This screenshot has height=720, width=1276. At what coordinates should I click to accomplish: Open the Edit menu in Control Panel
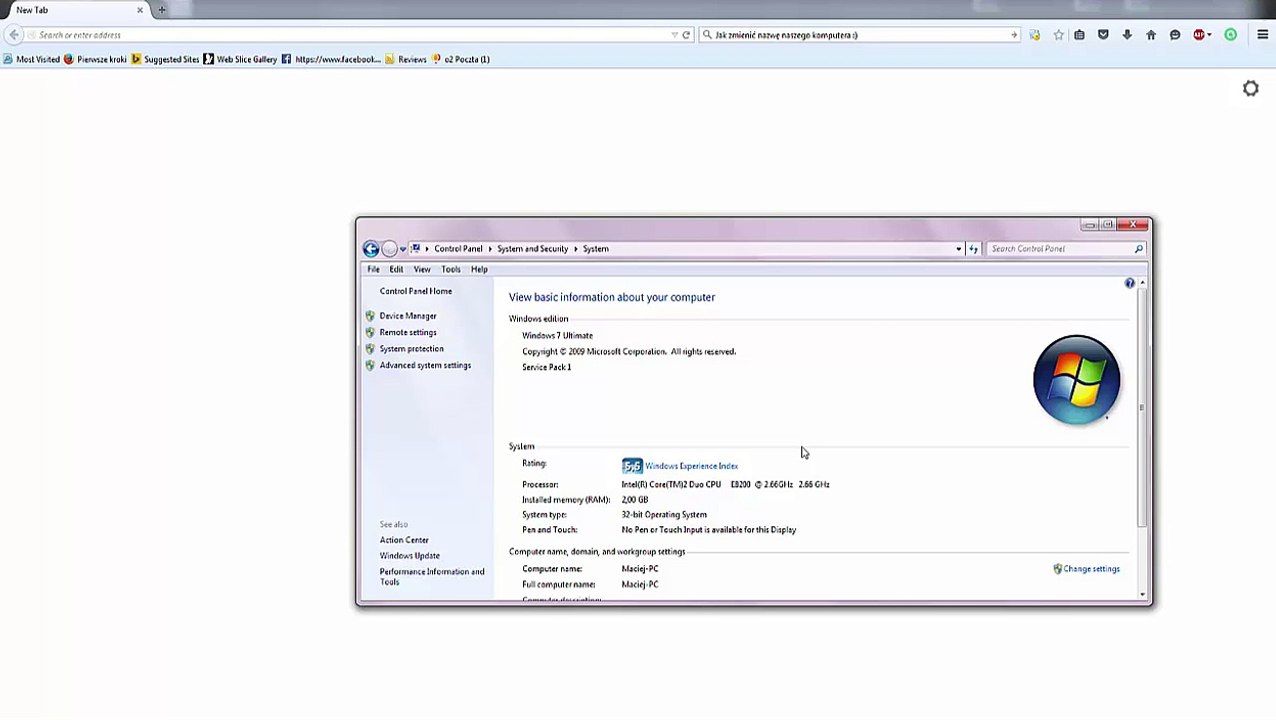click(396, 270)
